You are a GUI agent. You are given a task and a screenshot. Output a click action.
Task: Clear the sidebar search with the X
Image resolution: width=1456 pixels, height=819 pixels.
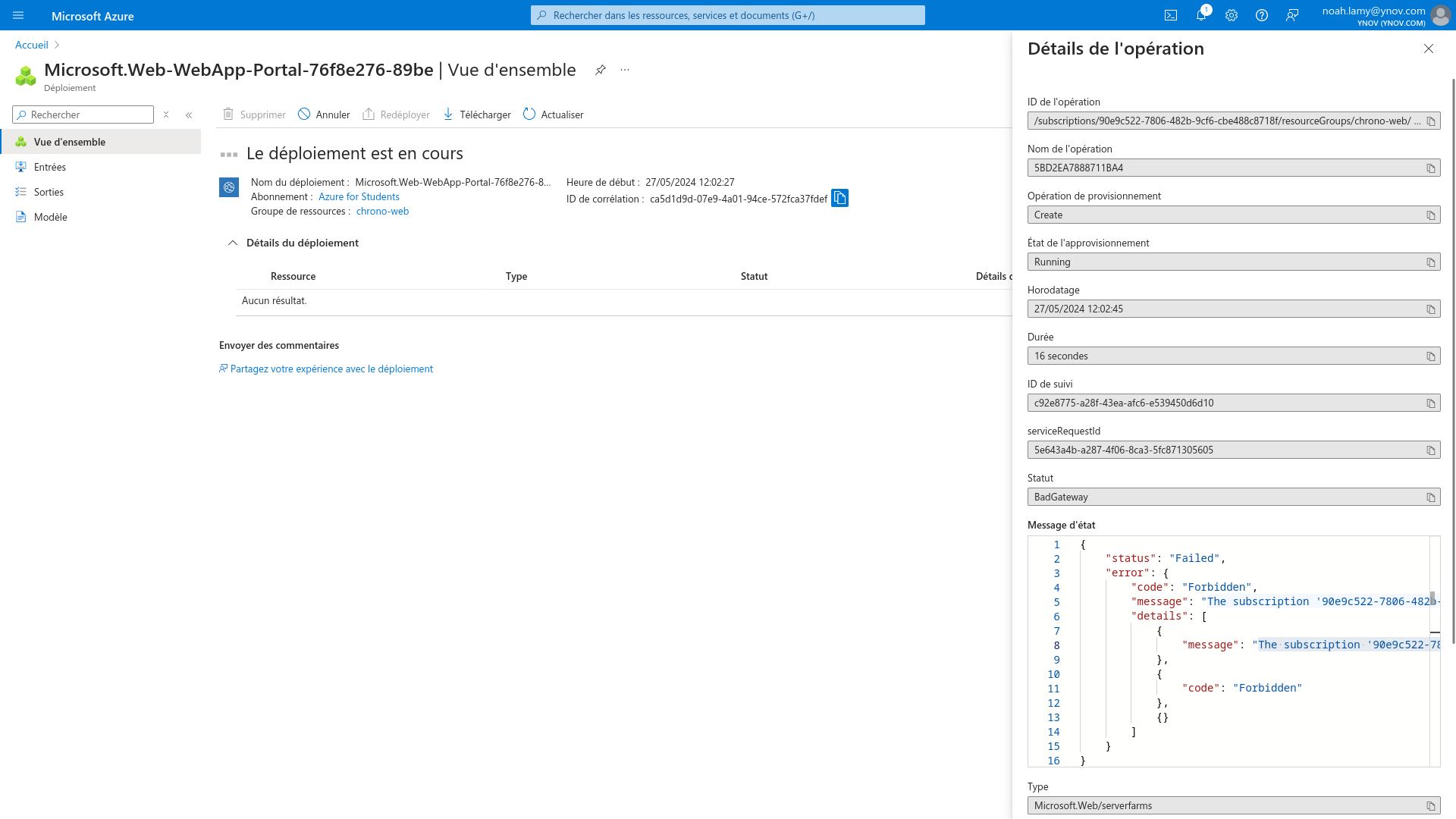[165, 115]
